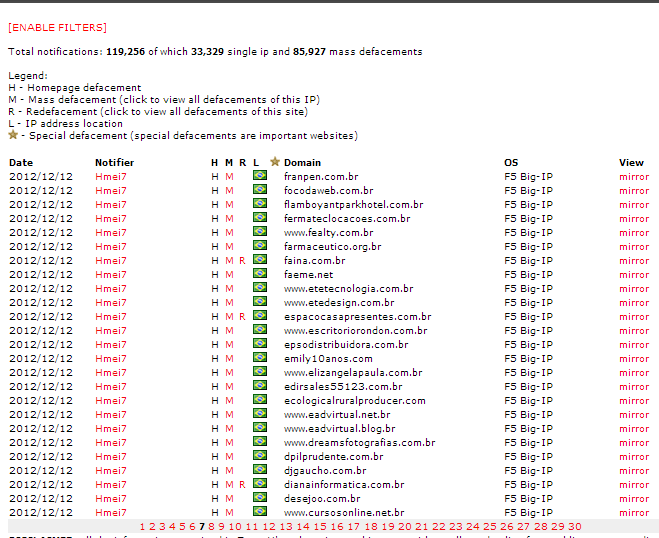
Task: Click the flag icon beside flamboyantparkhotel.com.br
Action: 260,203
